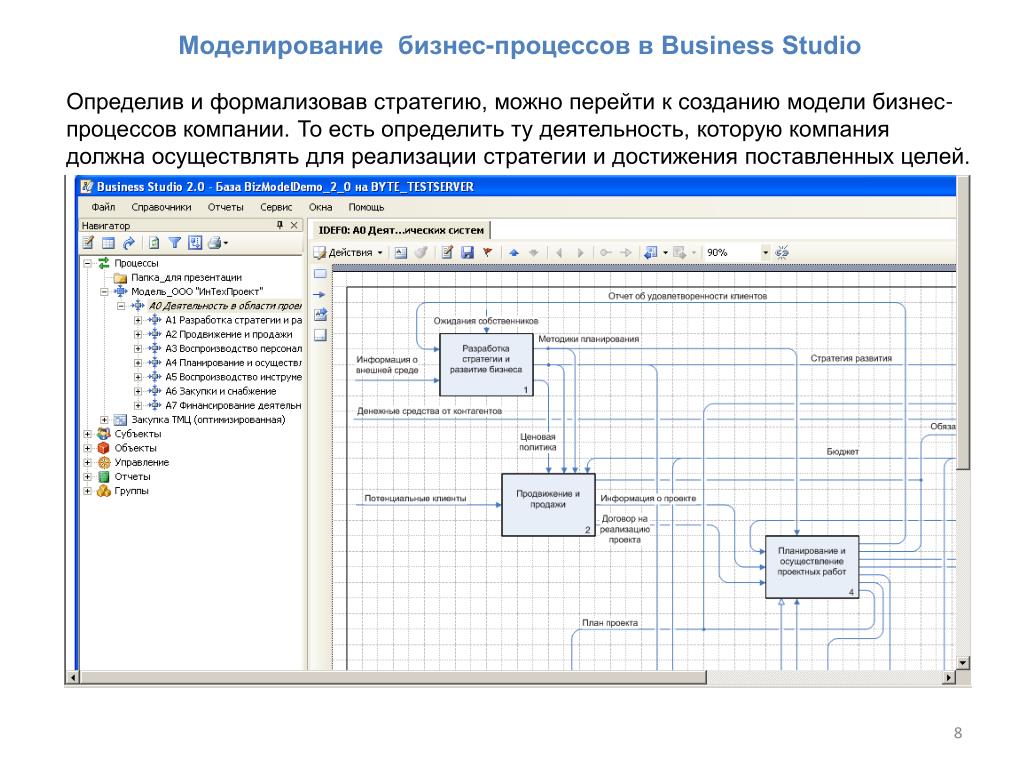
Task: Click the table view icon in Навигатор toolbar
Action: [108, 243]
